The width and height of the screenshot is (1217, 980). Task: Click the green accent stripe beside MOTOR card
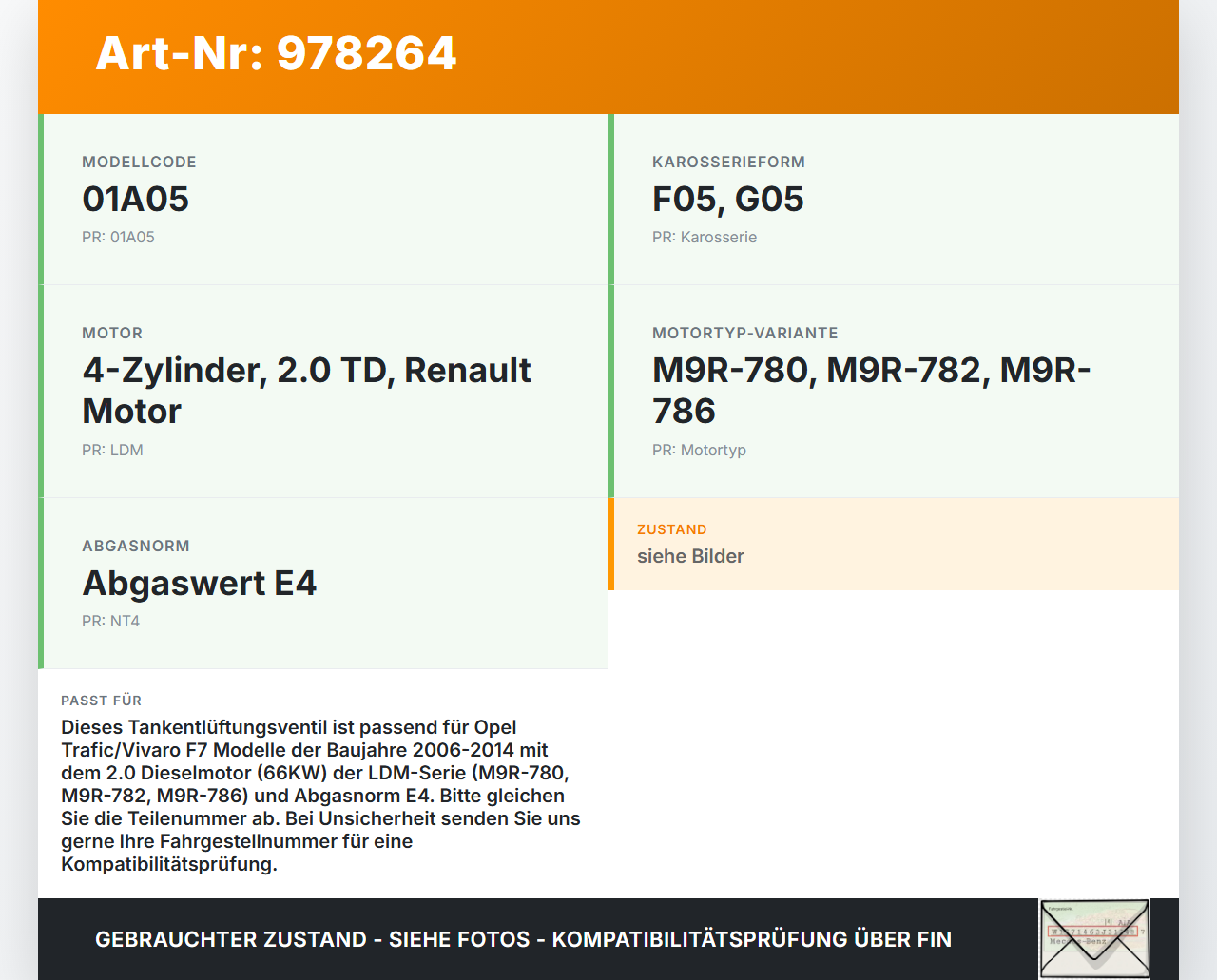(39, 390)
